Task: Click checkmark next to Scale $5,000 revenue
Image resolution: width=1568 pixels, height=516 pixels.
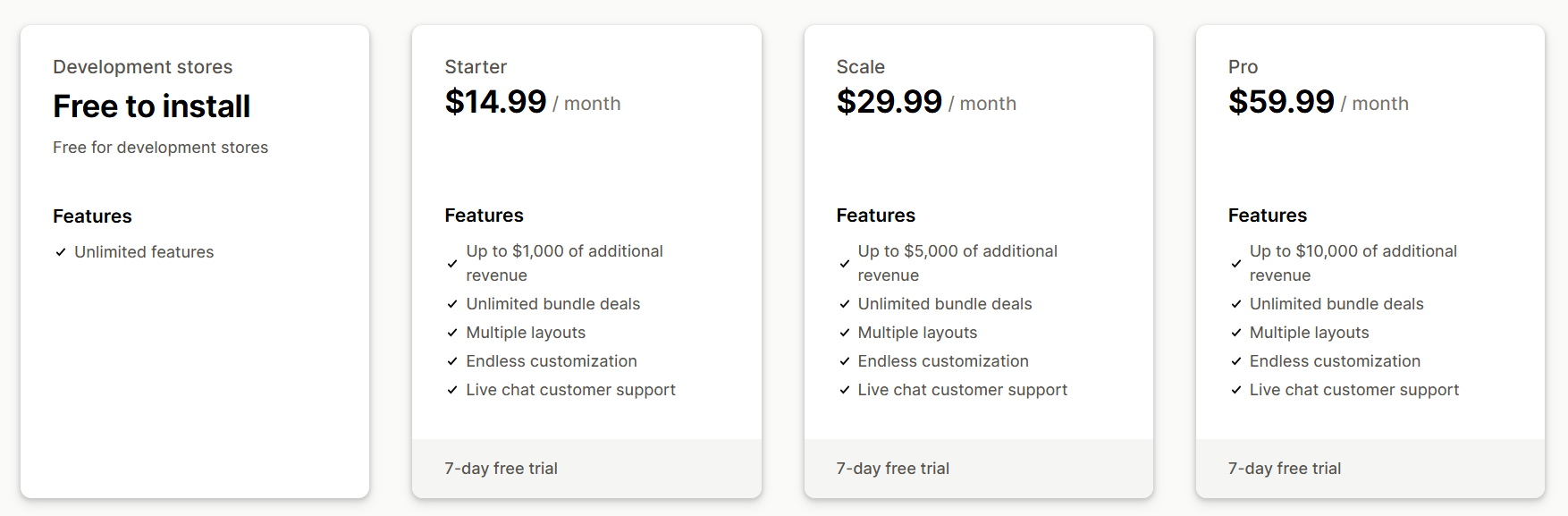Action: click(844, 264)
